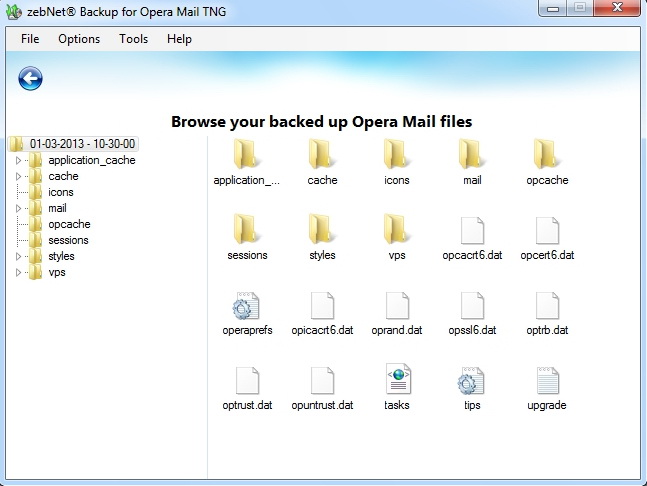Open the vps folder icon in file pane
Image resolution: width=647 pixels, height=486 pixels.
[397, 229]
